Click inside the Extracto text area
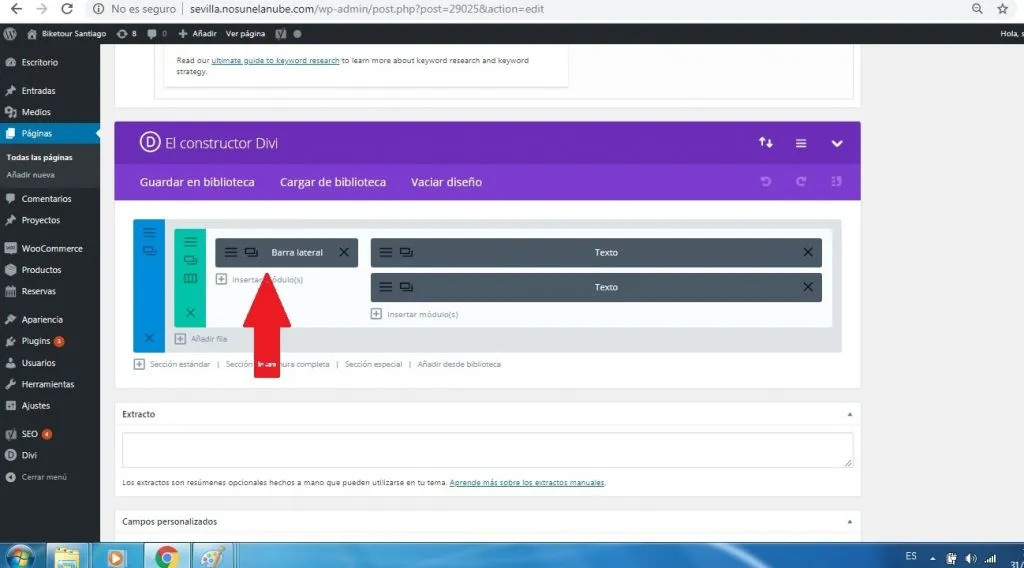Viewport: 1024px width, 568px height. point(487,450)
